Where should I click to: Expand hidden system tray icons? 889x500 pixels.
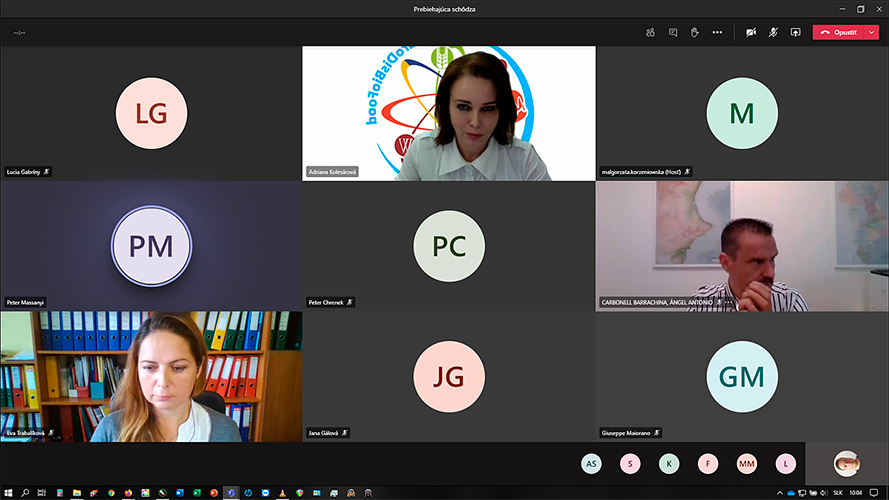[x=778, y=493]
